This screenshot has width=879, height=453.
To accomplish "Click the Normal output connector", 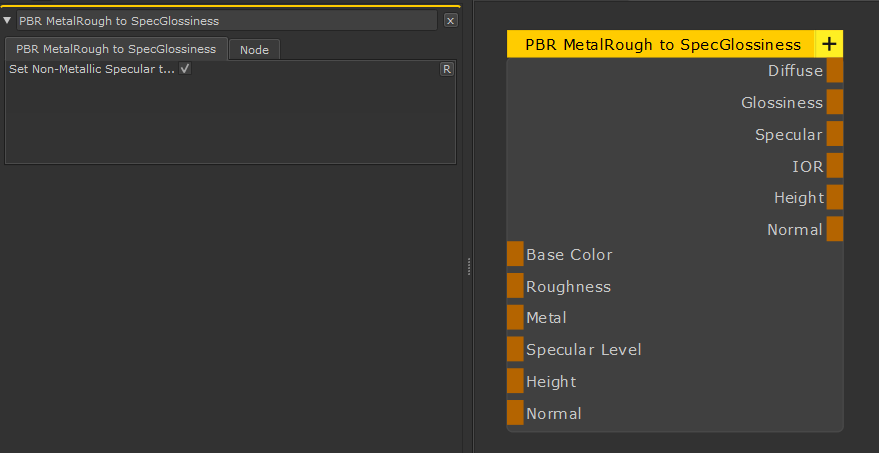I will tap(835, 229).
